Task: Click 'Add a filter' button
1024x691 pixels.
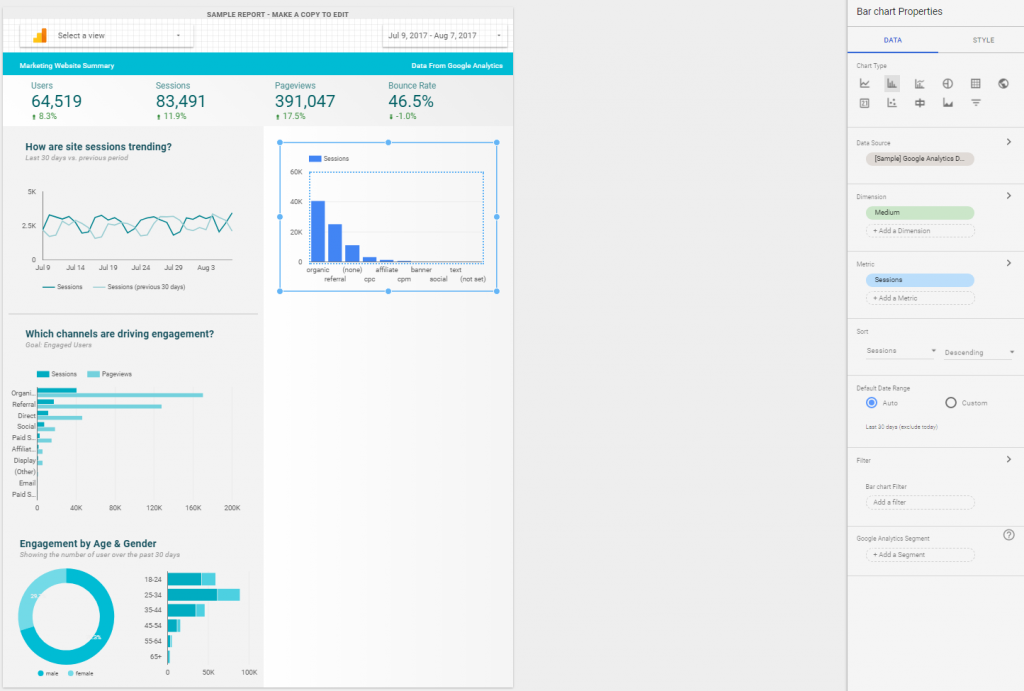Action: tap(919, 502)
